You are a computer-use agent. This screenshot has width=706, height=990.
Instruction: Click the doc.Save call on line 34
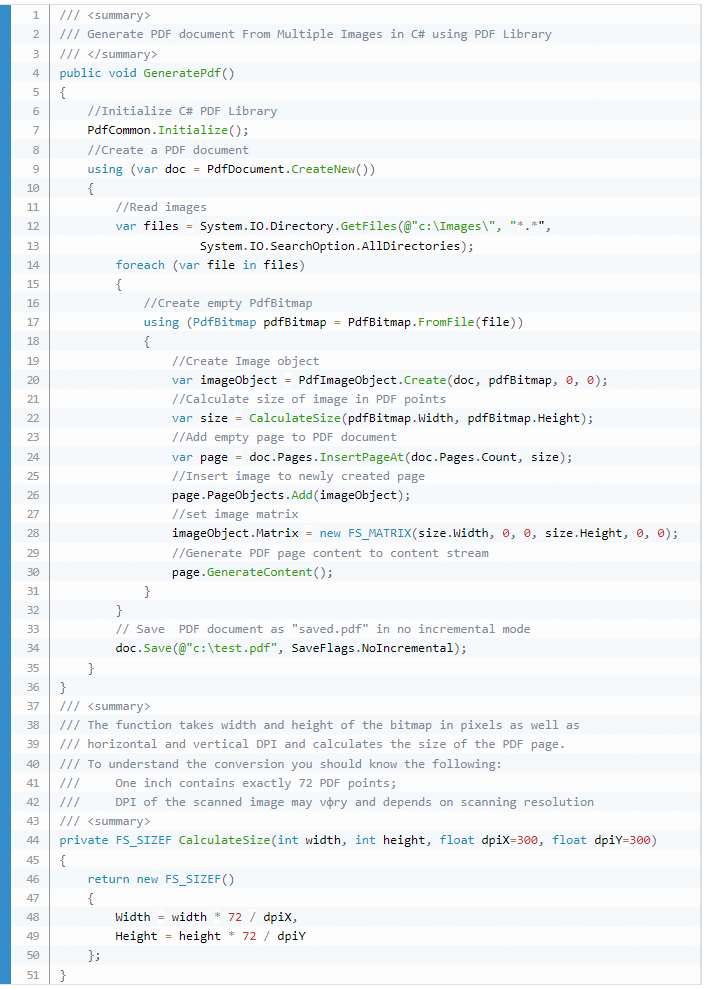(x=143, y=648)
